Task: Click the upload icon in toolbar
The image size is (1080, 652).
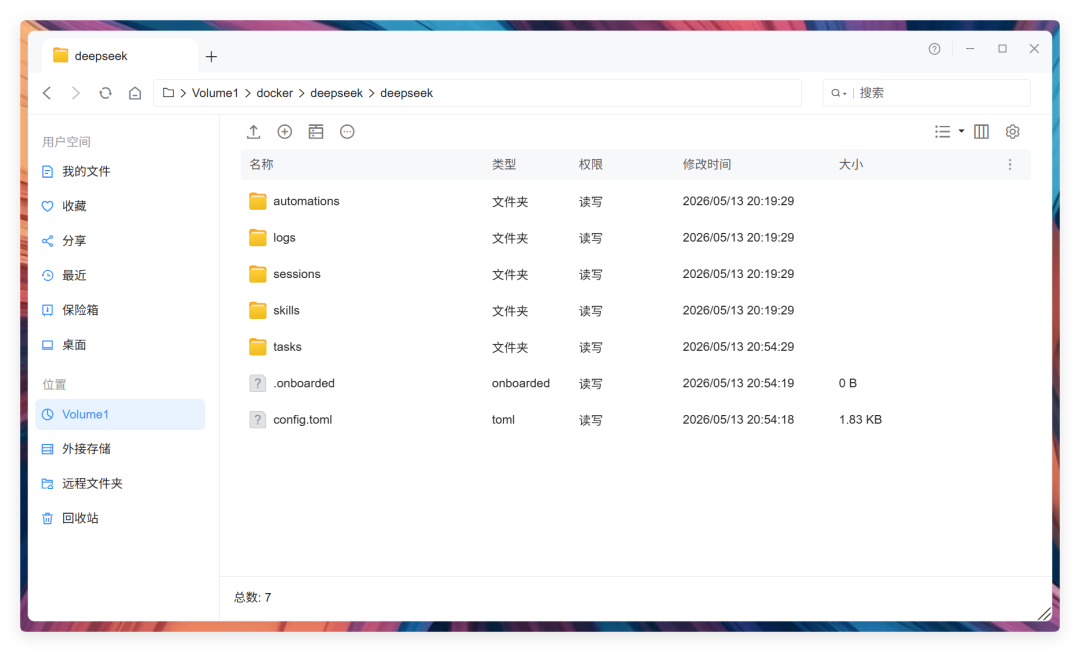Action: 253,132
